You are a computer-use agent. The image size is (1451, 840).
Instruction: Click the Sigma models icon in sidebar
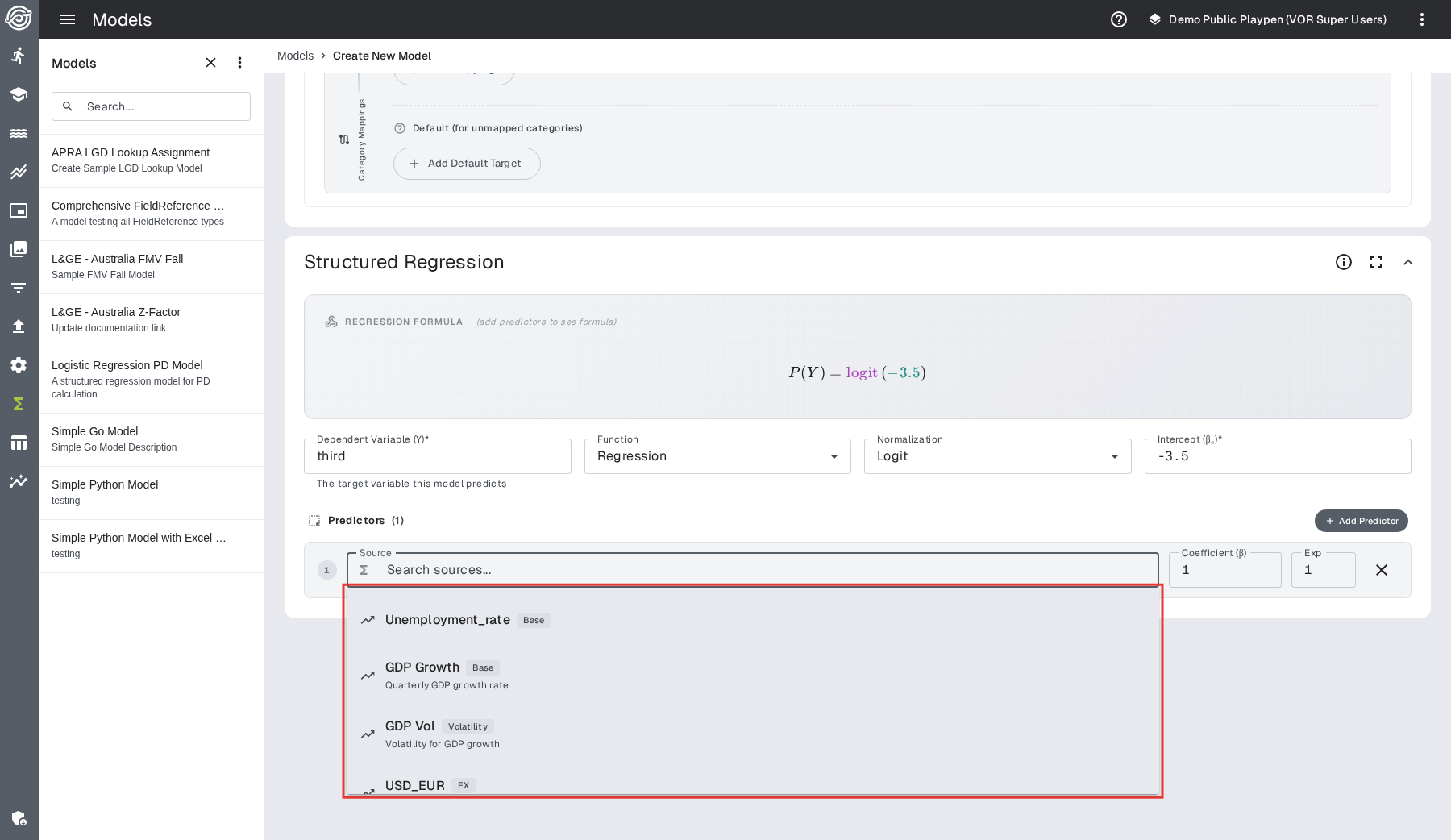(19, 404)
